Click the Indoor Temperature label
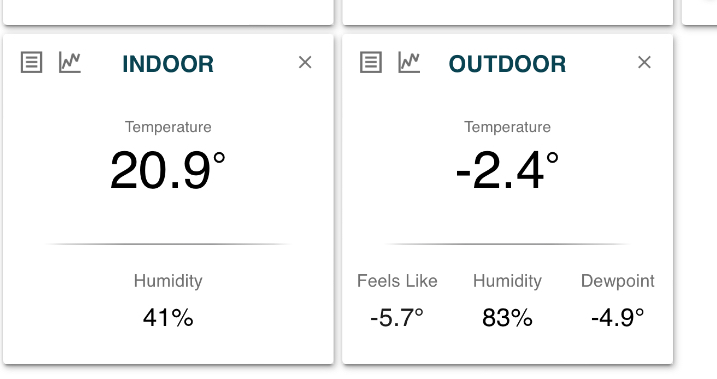The width and height of the screenshot is (717, 379). 168,127
